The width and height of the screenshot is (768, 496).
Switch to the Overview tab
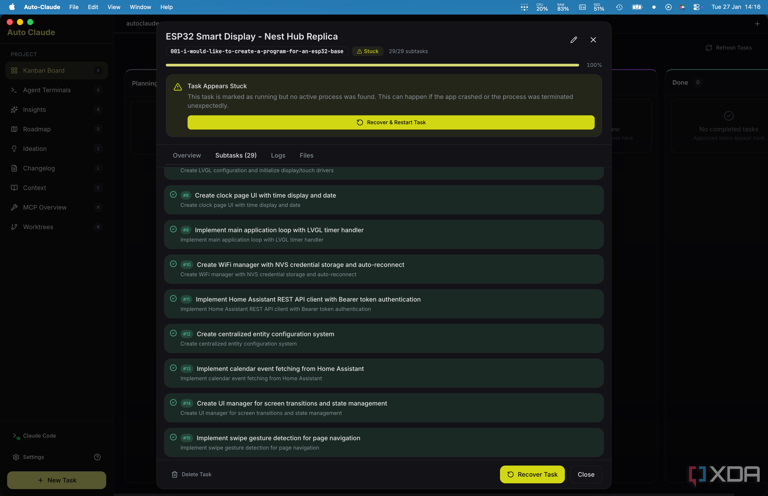[x=186, y=155]
